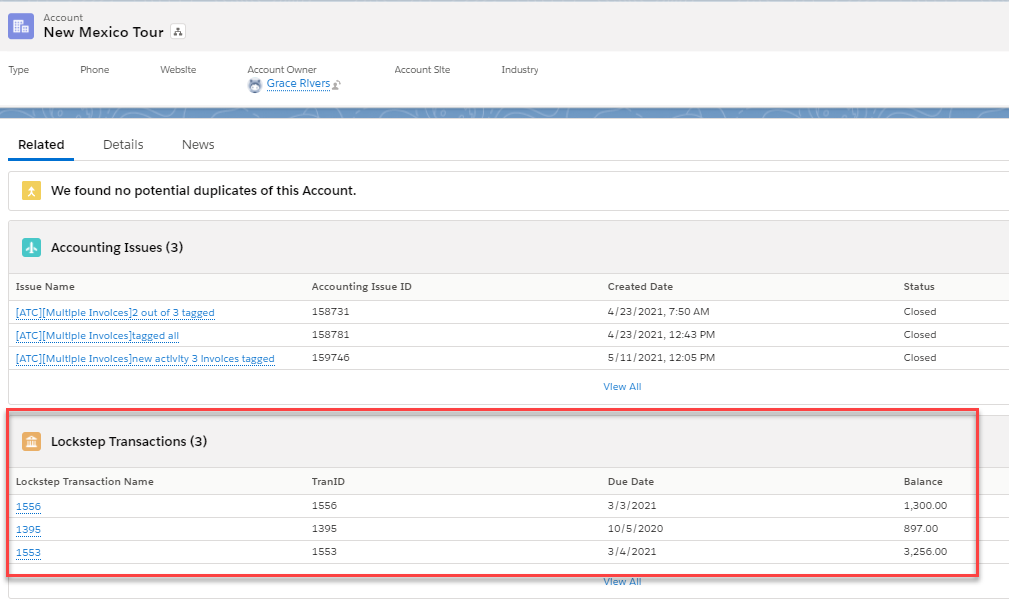
Task: Open Lockstep transaction 1553
Action: [28, 553]
